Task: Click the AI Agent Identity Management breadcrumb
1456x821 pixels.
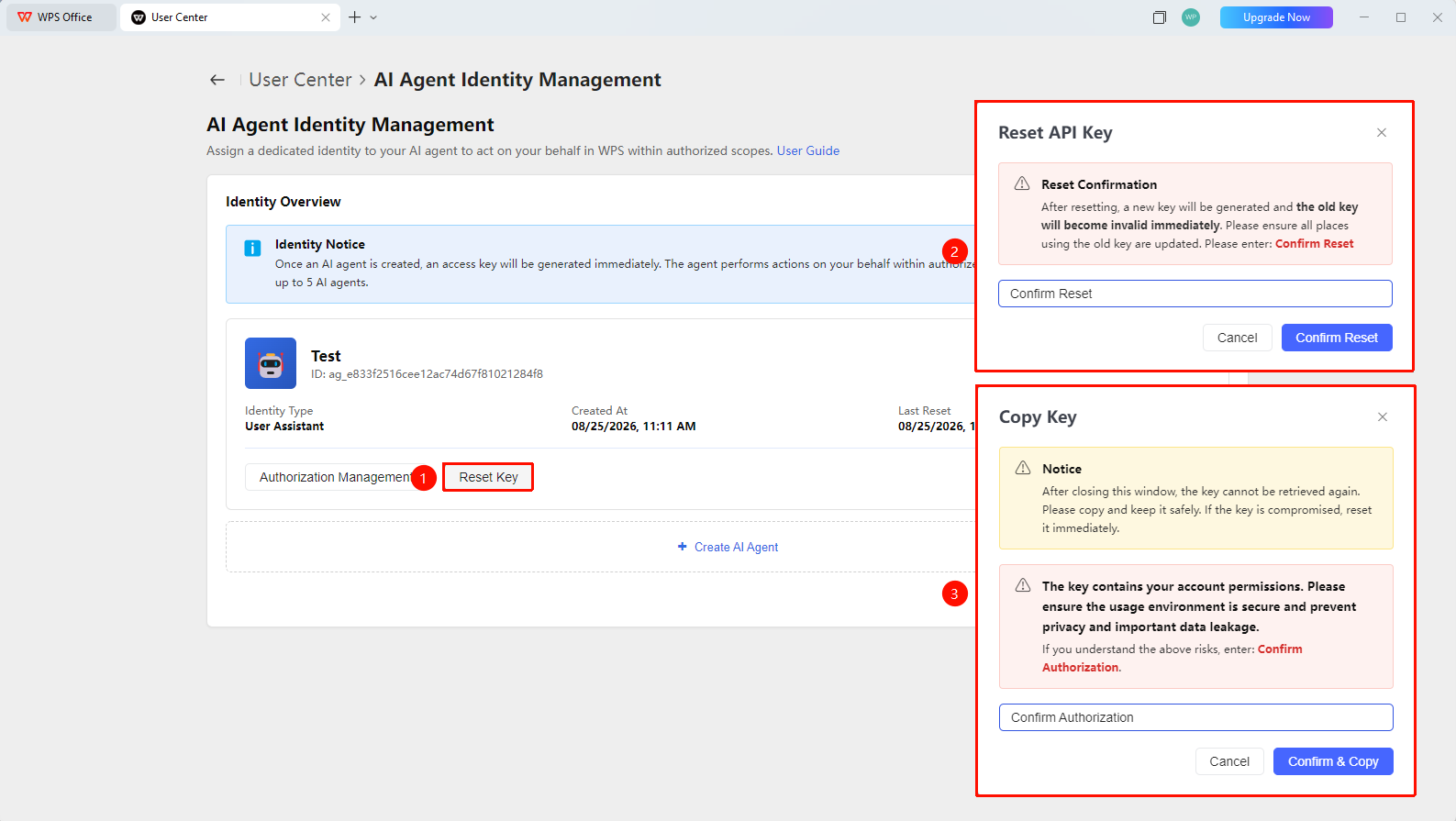Action: (517, 80)
